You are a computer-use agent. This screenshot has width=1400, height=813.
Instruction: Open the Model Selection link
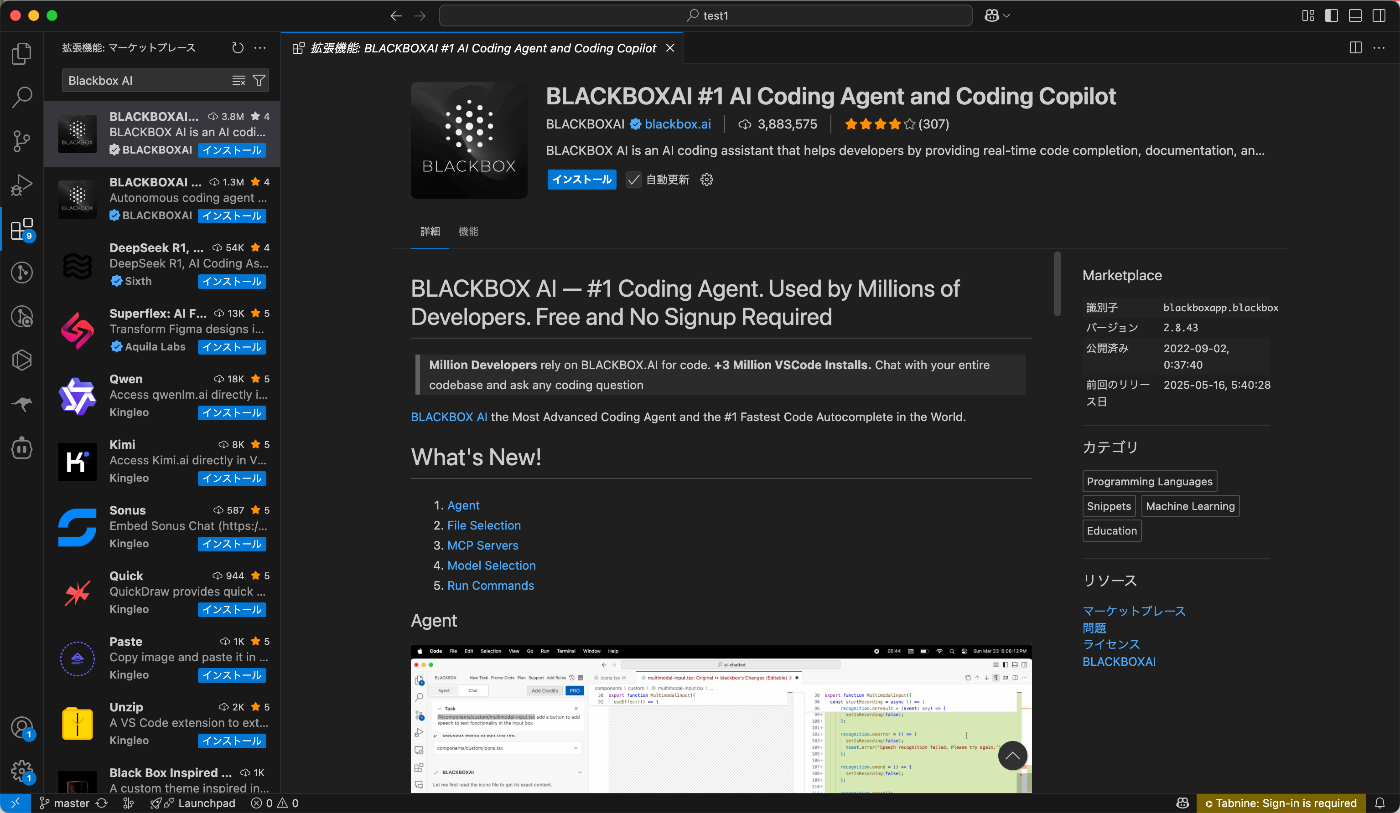[491, 566]
